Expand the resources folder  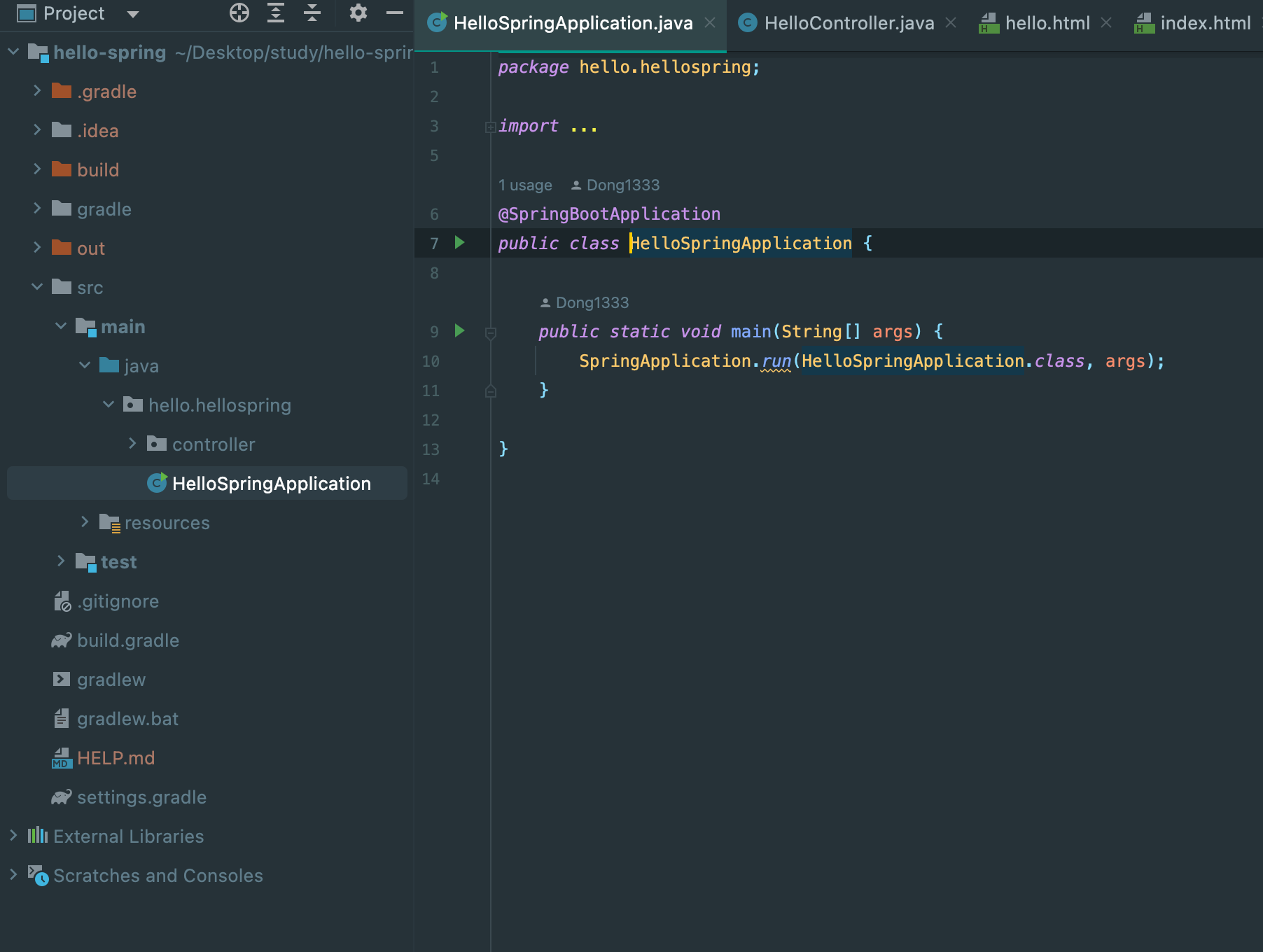pyautogui.click(x=85, y=522)
